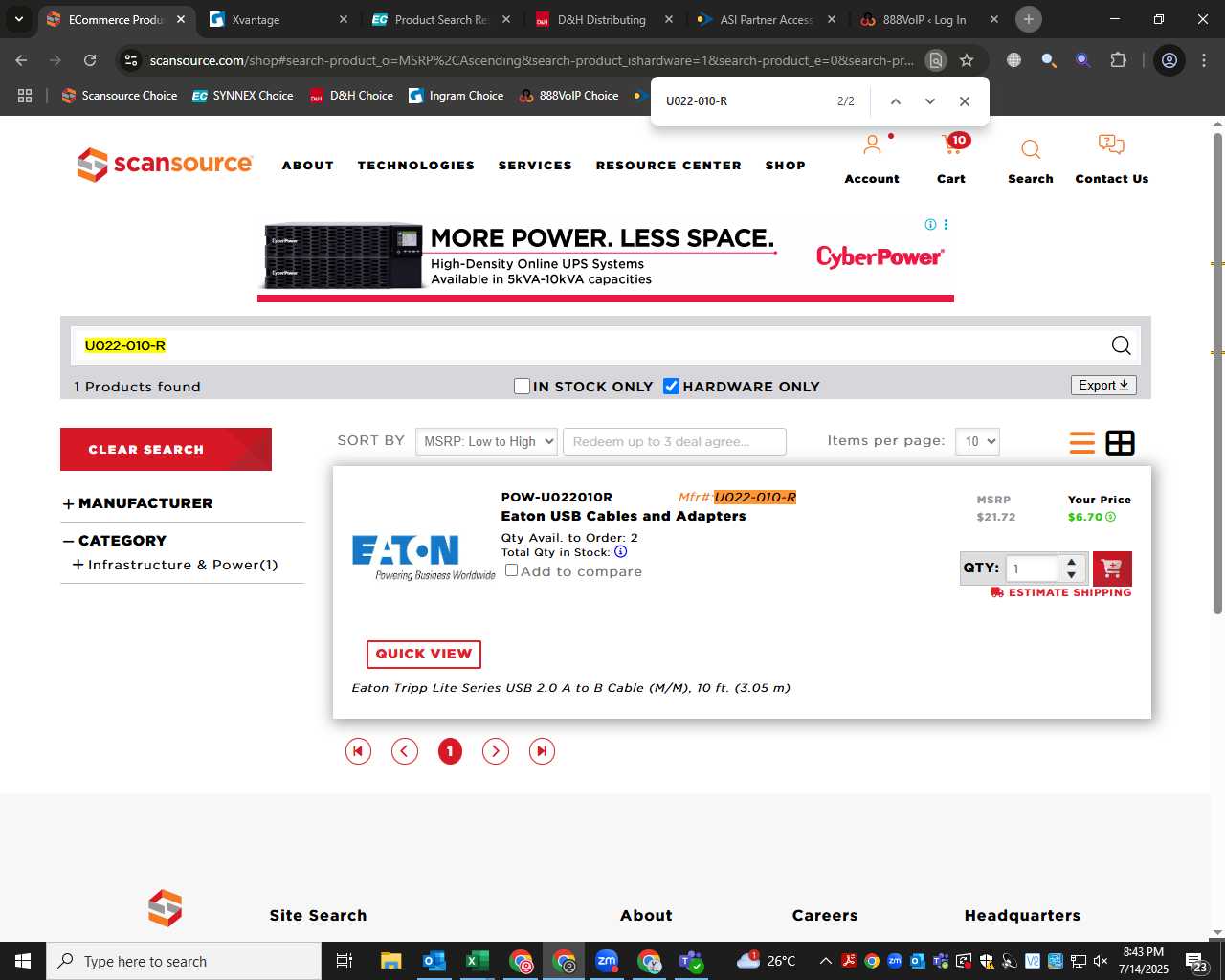The image size is (1225, 980).
Task: Open Mfr# U022-010-R product link
Action: click(755, 497)
